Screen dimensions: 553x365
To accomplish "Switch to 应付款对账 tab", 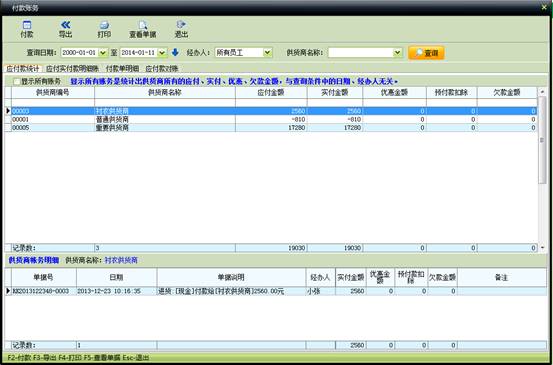I will (162, 68).
